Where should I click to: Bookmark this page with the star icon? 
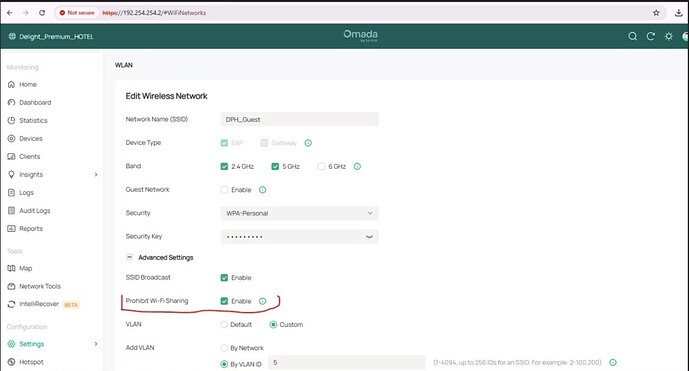click(x=656, y=13)
